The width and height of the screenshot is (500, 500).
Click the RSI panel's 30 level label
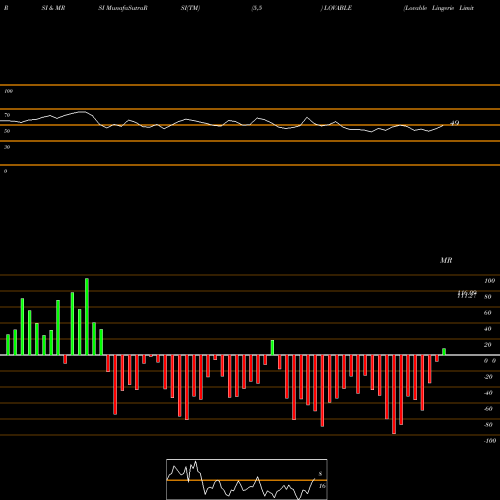click(x=7, y=147)
